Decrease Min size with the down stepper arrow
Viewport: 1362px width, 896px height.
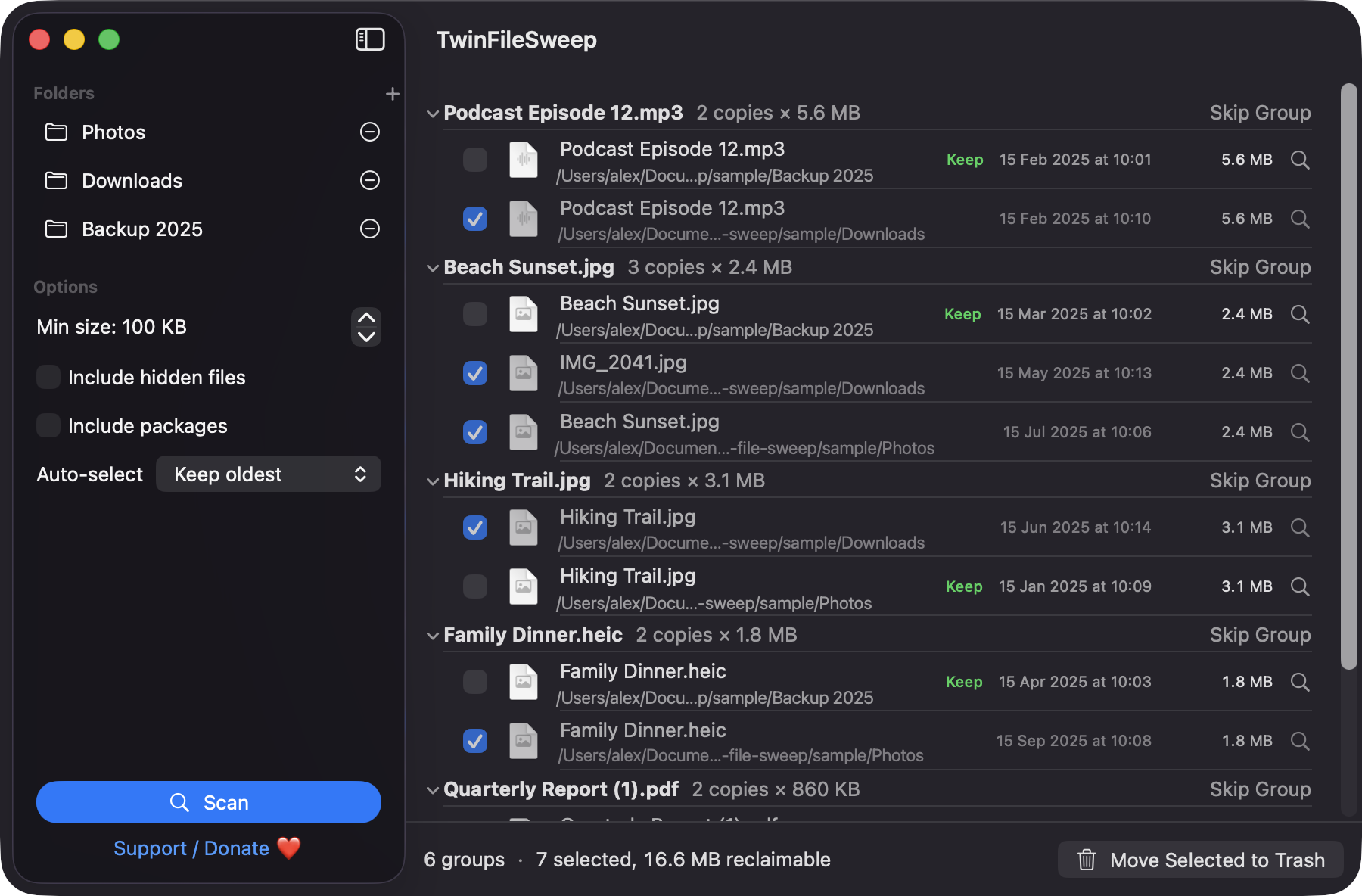pos(366,337)
